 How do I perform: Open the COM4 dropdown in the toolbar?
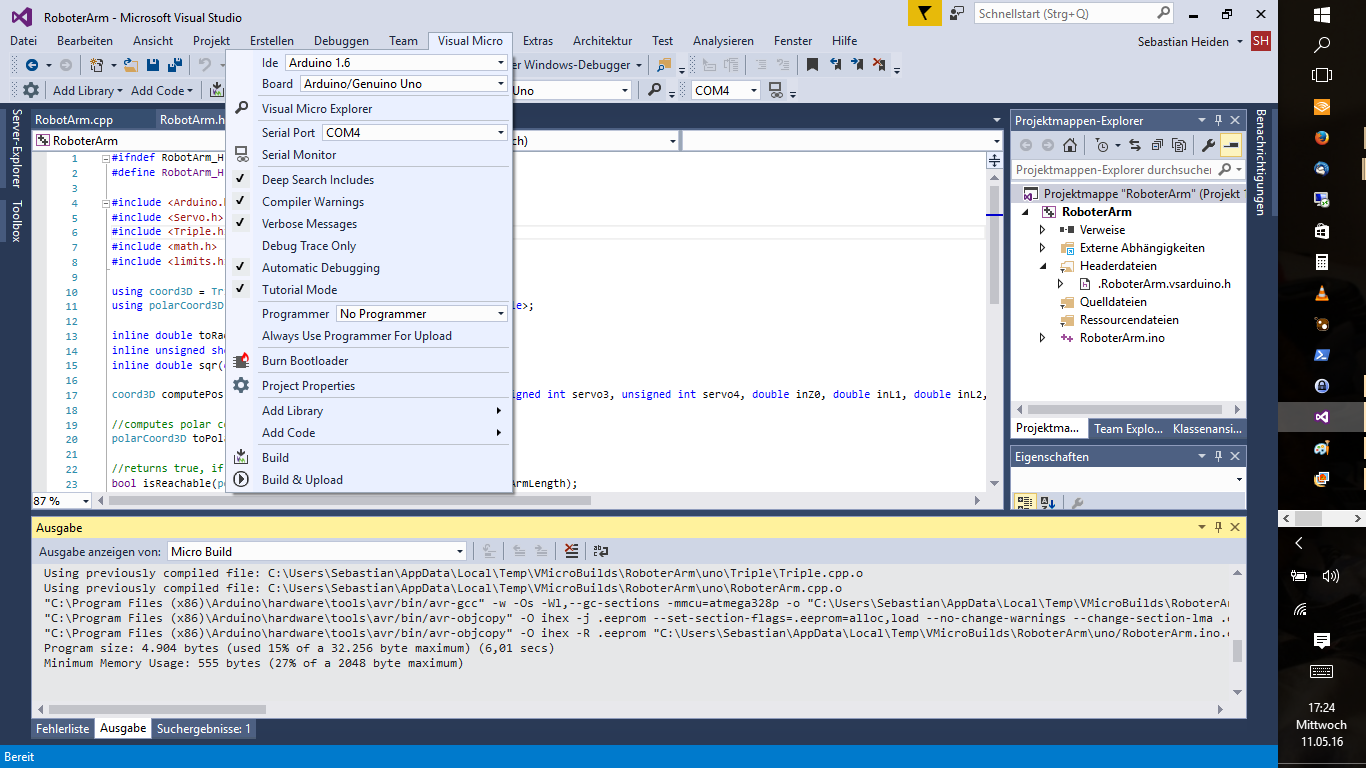pos(725,90)
